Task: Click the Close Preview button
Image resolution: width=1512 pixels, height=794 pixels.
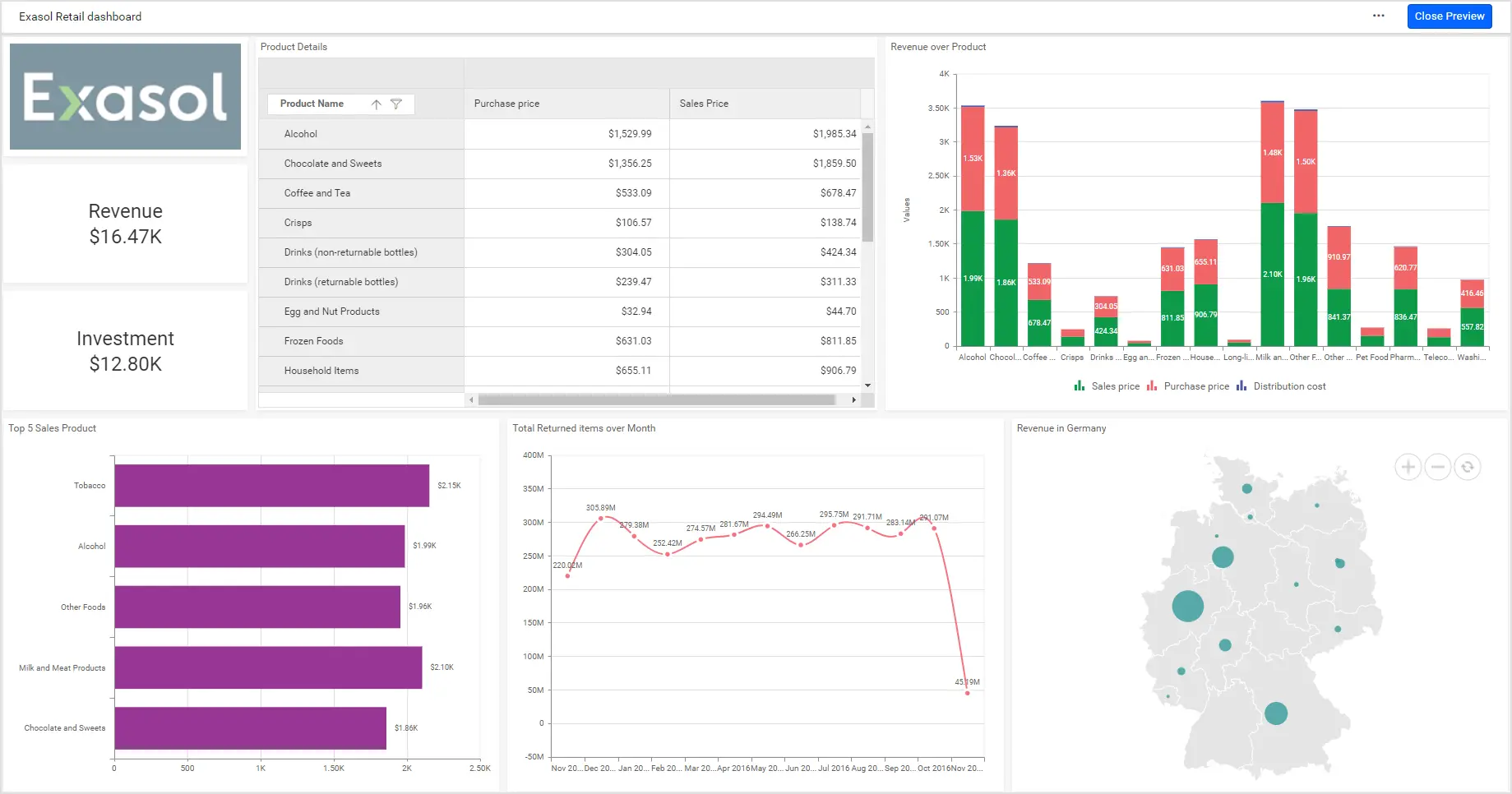Action: click(x=1449, y=16)
